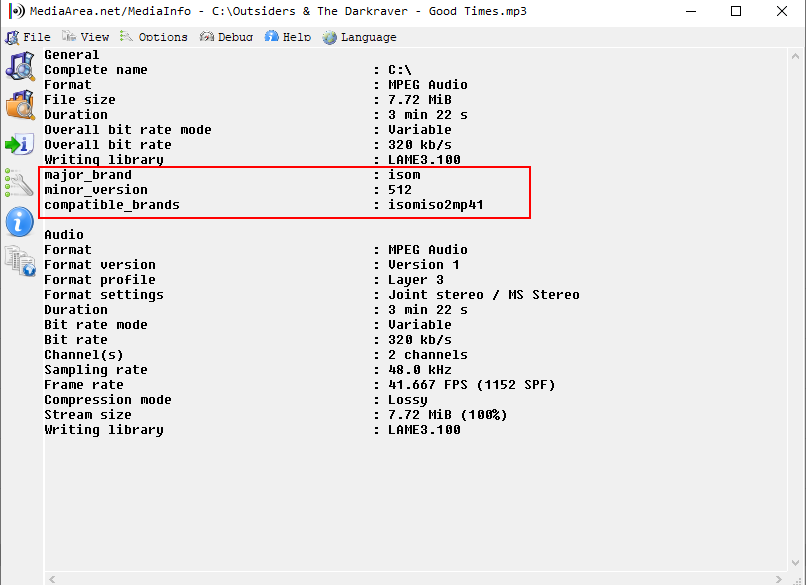Viewport: 806px width, 585px height.
Task: Click the 'Joint stereo / MS Stereo' value
Action: (x=484, y=295)
